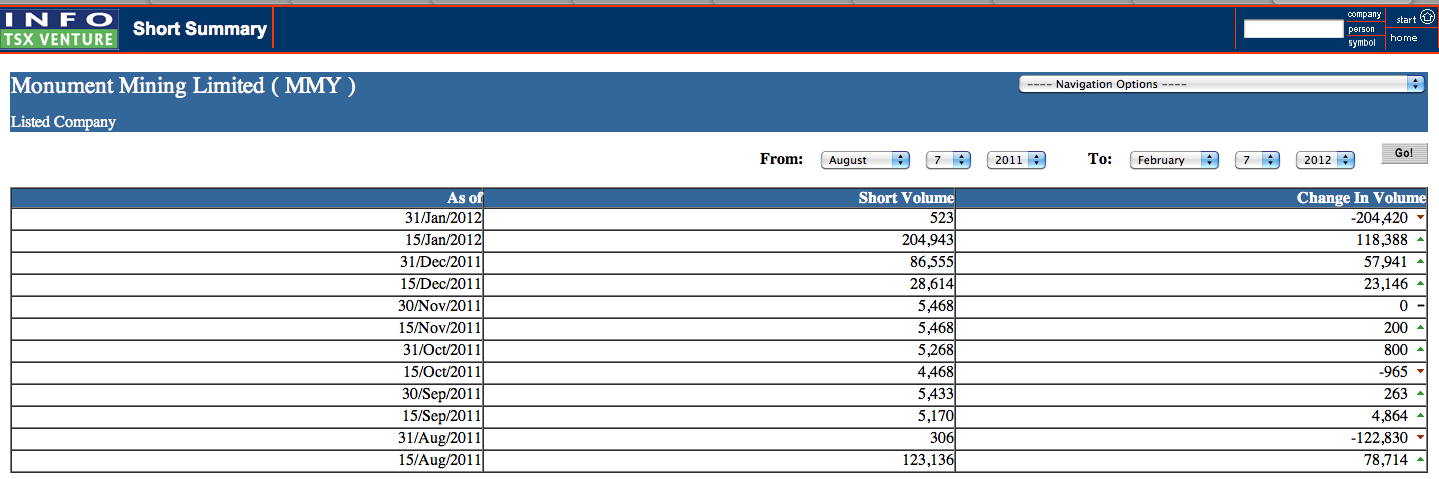Click the short volume value 28,614
This screenshot has height=479, width=1439.
click(x=933, y=284)
